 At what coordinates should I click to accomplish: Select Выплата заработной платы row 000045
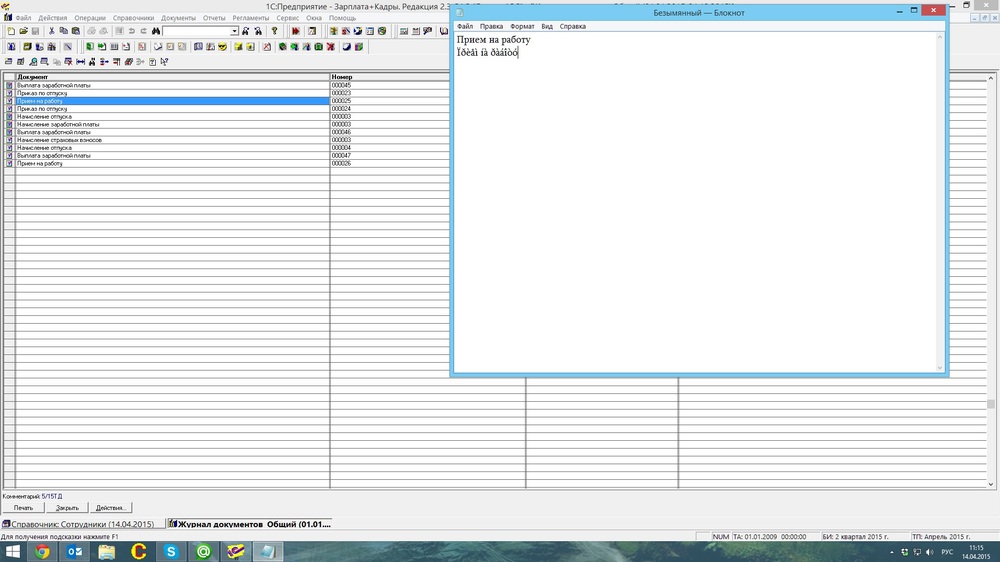(172, 85)
